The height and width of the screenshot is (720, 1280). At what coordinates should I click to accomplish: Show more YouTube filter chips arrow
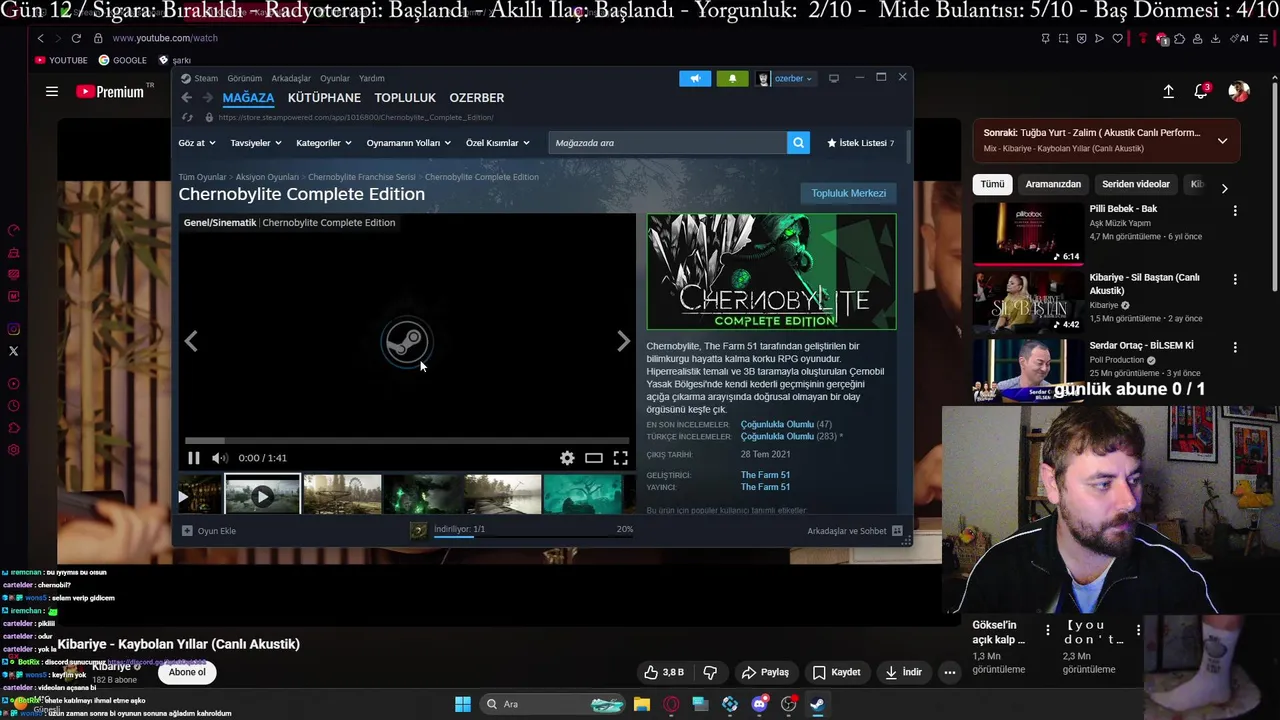click(1224, 187)
